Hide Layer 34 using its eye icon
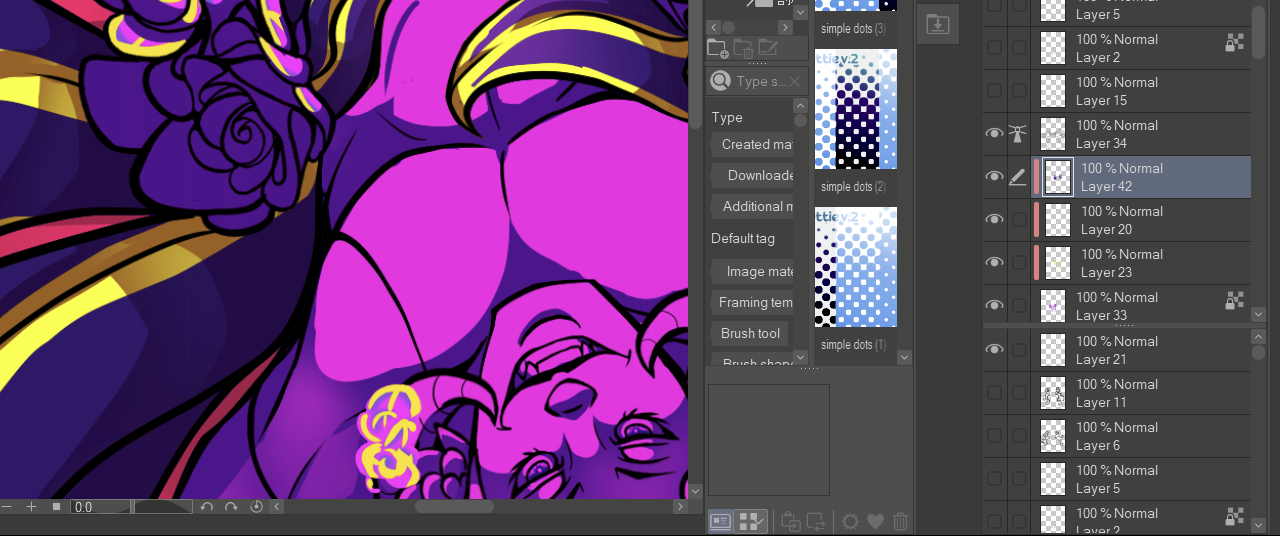The image size is (1280, 536). click(x=994, y=133)
